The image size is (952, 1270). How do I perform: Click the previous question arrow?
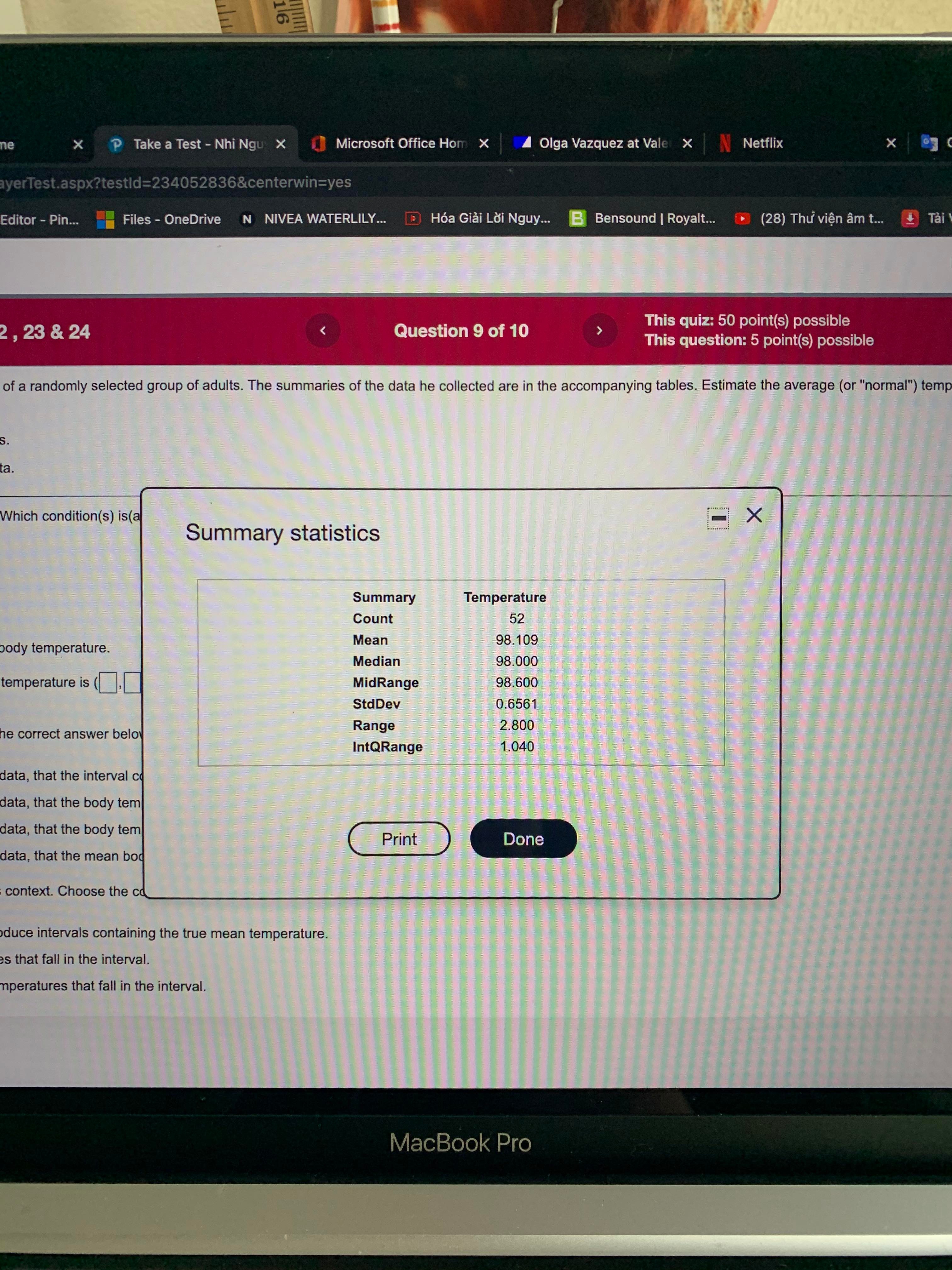pos(323,330)
